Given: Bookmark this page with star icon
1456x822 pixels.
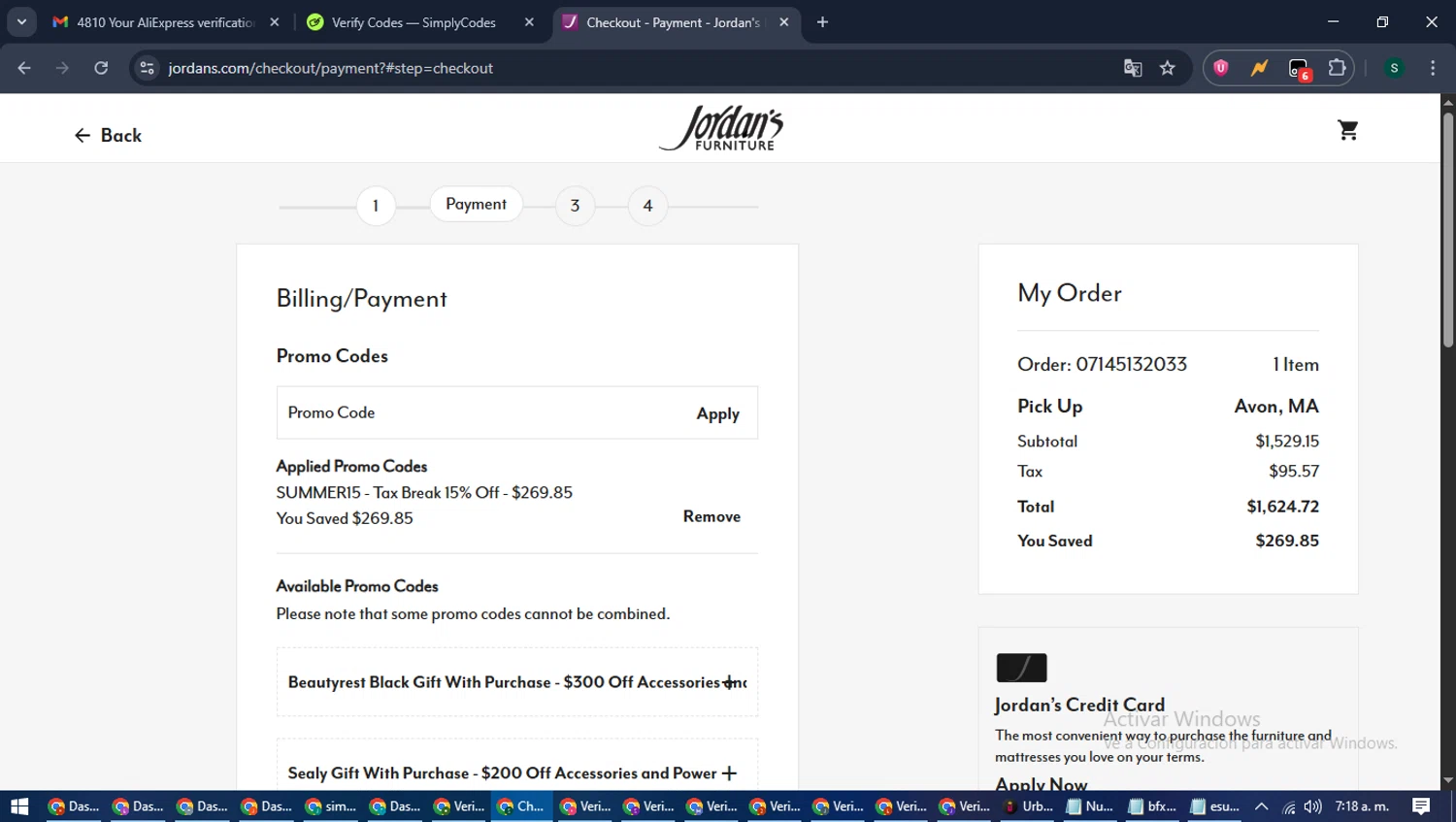Looking at the screenshot, I should click(1168, 68).
